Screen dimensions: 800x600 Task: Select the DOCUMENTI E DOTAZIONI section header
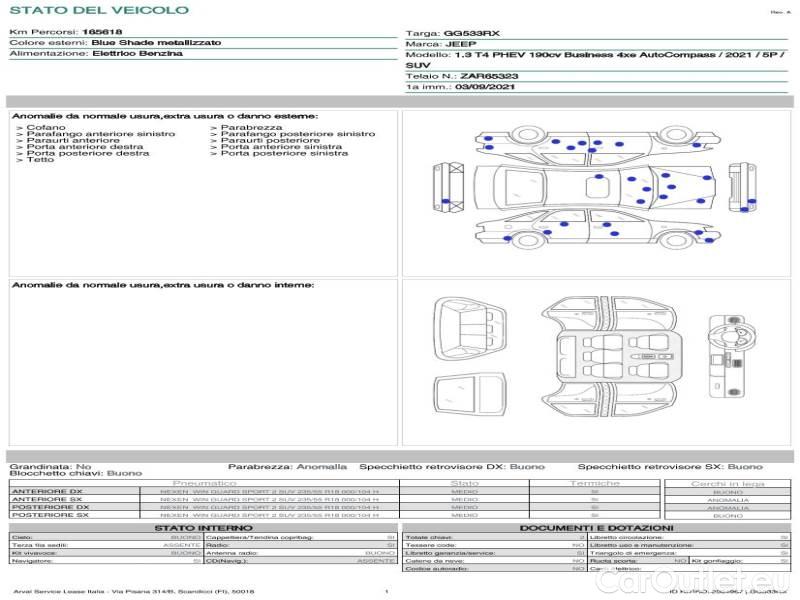point(596,527)
